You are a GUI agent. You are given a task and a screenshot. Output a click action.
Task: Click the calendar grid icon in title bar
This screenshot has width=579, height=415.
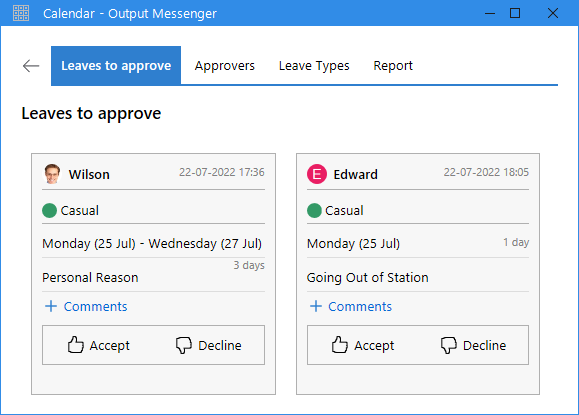coord(21,13)
